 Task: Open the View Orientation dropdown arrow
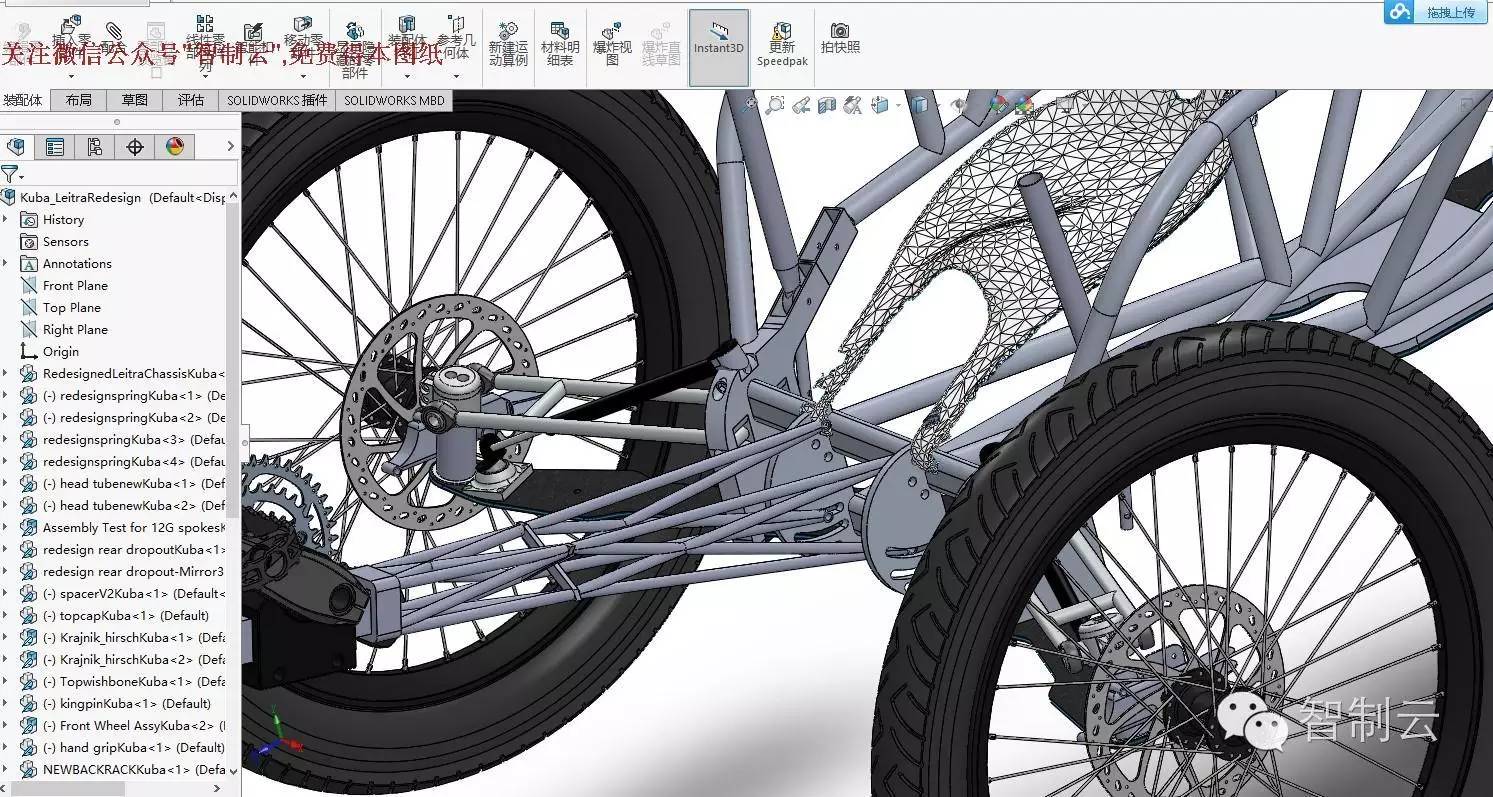pos(898,105)
